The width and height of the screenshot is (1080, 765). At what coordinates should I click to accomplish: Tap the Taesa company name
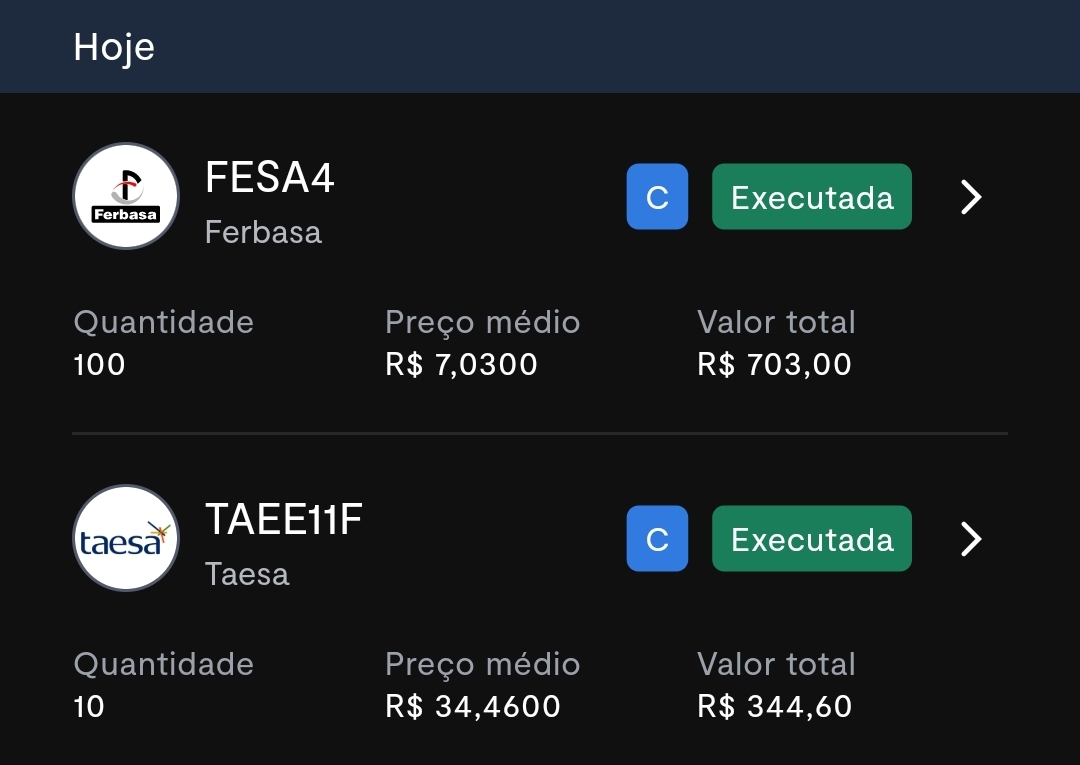pos(247,574)
